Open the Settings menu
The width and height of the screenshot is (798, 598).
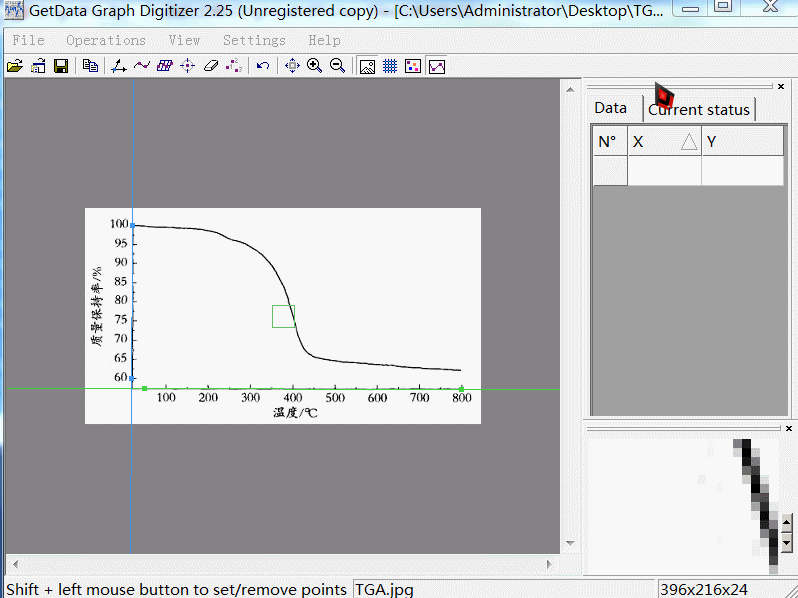click(x=254, y=40)
